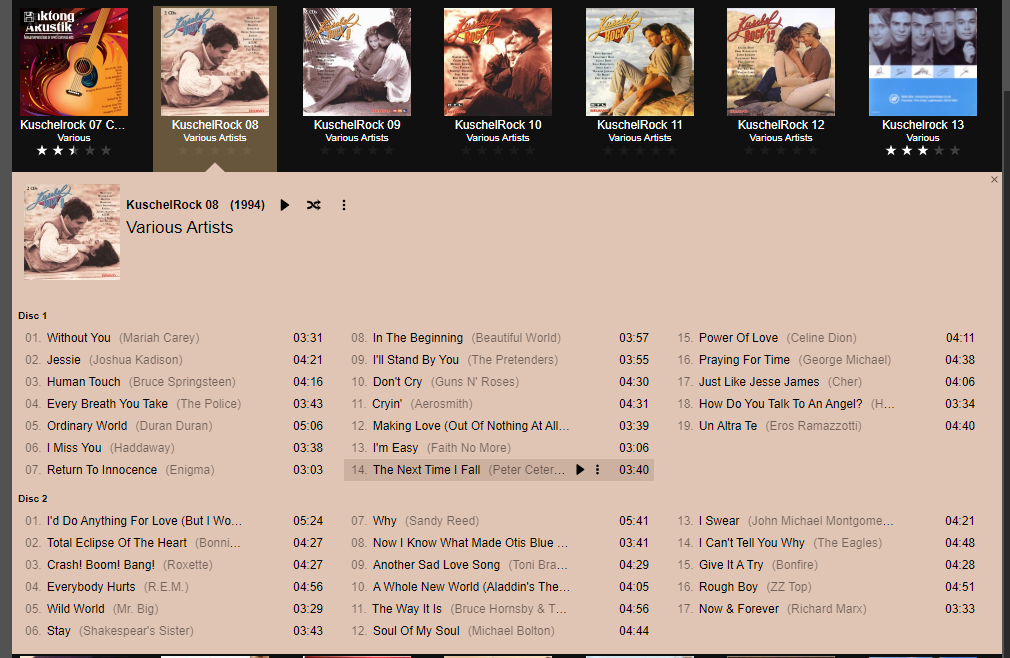1010x658 pixels.
Task: Select track Just Like Jesse James
Action: point(825,382)
